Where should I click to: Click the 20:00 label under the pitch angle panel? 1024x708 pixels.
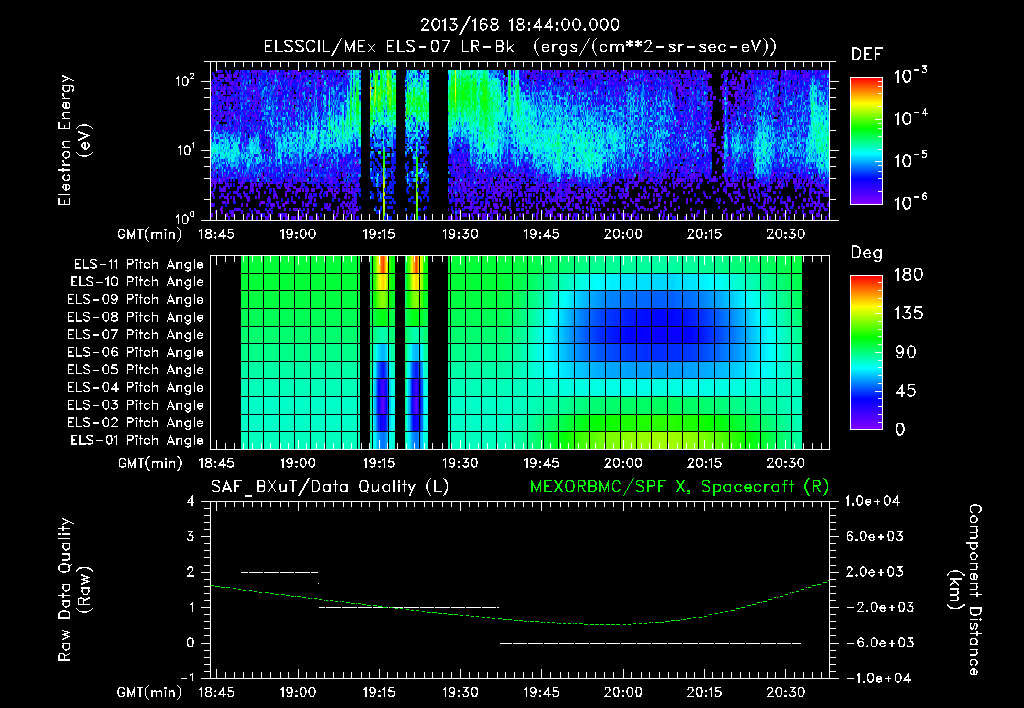coord(622,463)
